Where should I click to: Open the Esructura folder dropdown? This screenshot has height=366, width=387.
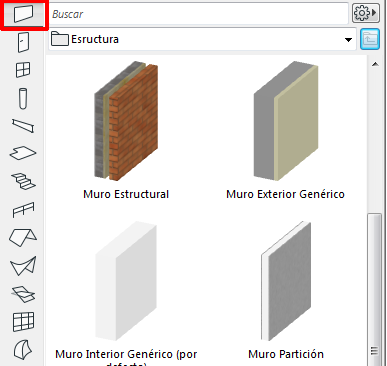[203, 39]
